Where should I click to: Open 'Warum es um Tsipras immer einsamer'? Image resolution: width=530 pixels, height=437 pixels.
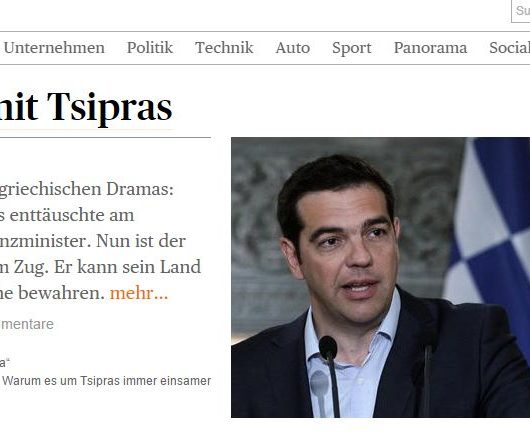(x=107, y=381)
